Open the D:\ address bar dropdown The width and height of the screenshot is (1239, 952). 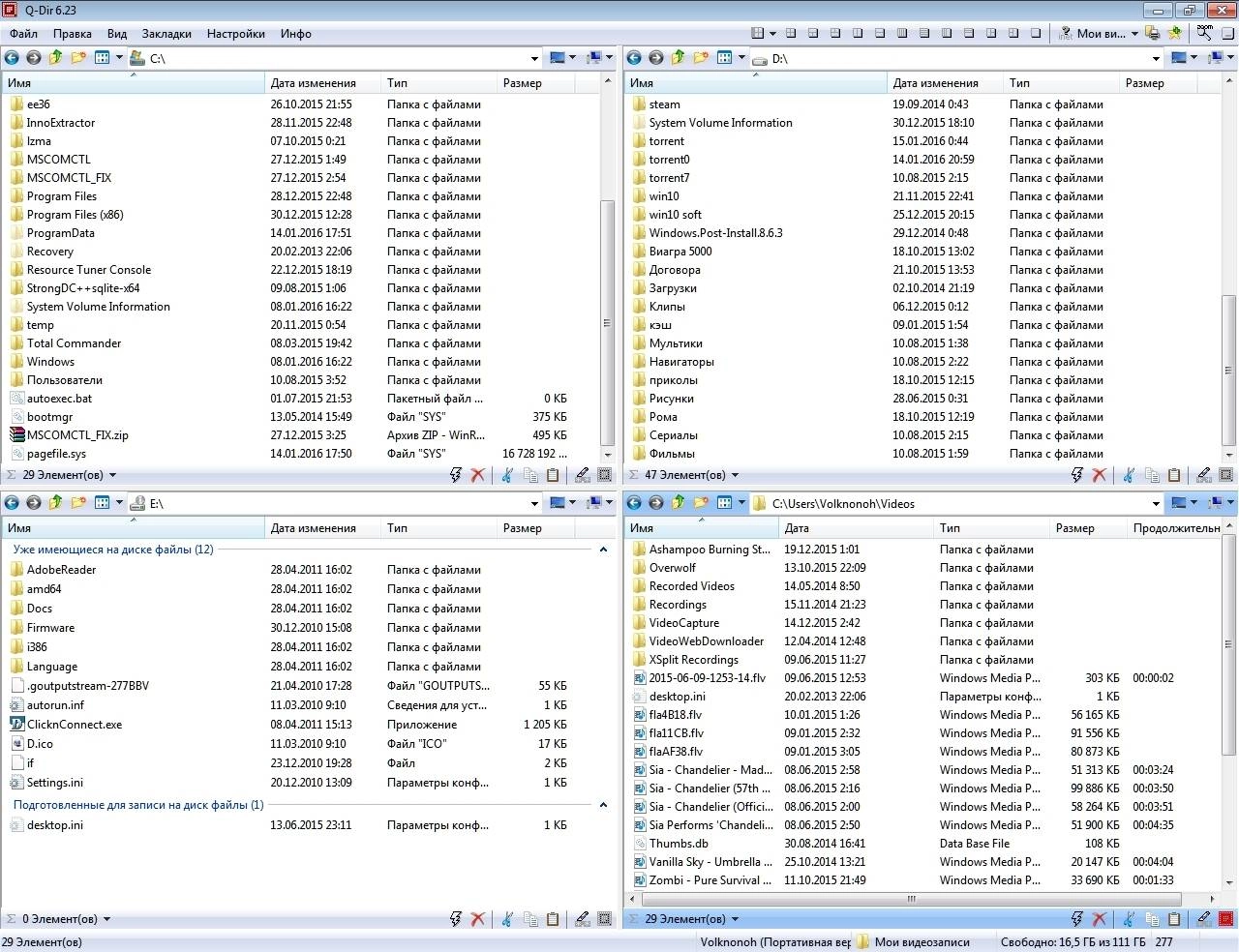click(1156, 58)
